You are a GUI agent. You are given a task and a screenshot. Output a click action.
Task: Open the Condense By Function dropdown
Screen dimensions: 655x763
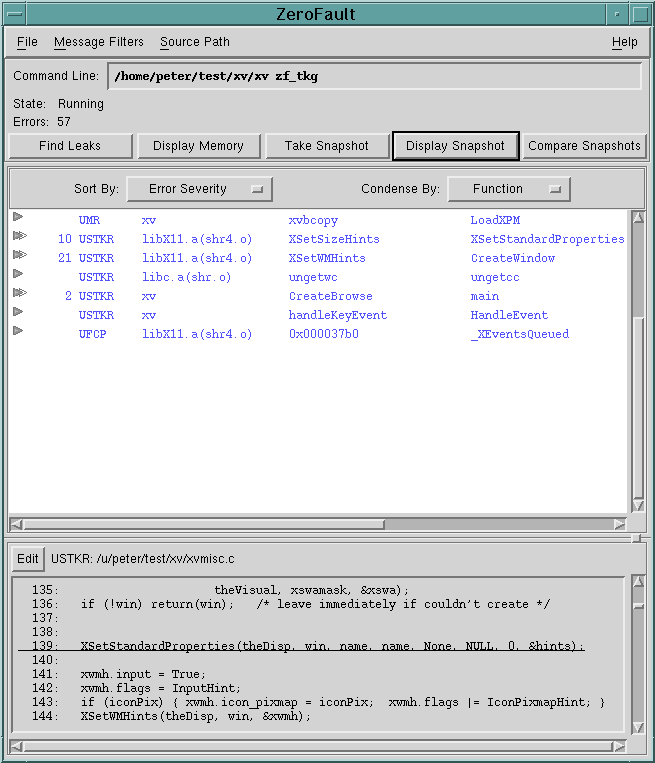tap(508, 189)
